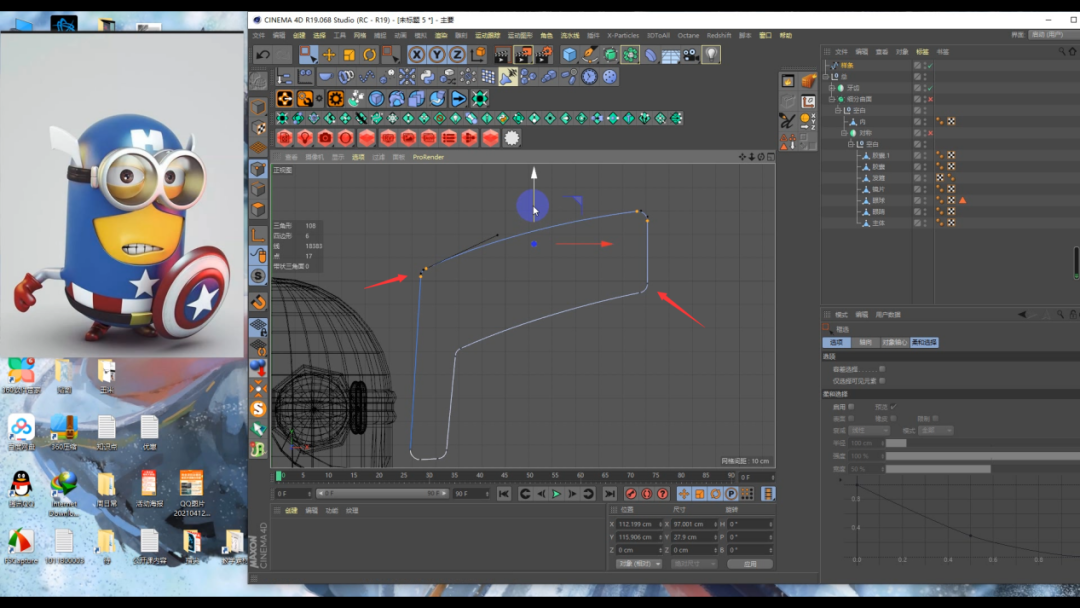Expand the 牙齿 tree node

832,88
